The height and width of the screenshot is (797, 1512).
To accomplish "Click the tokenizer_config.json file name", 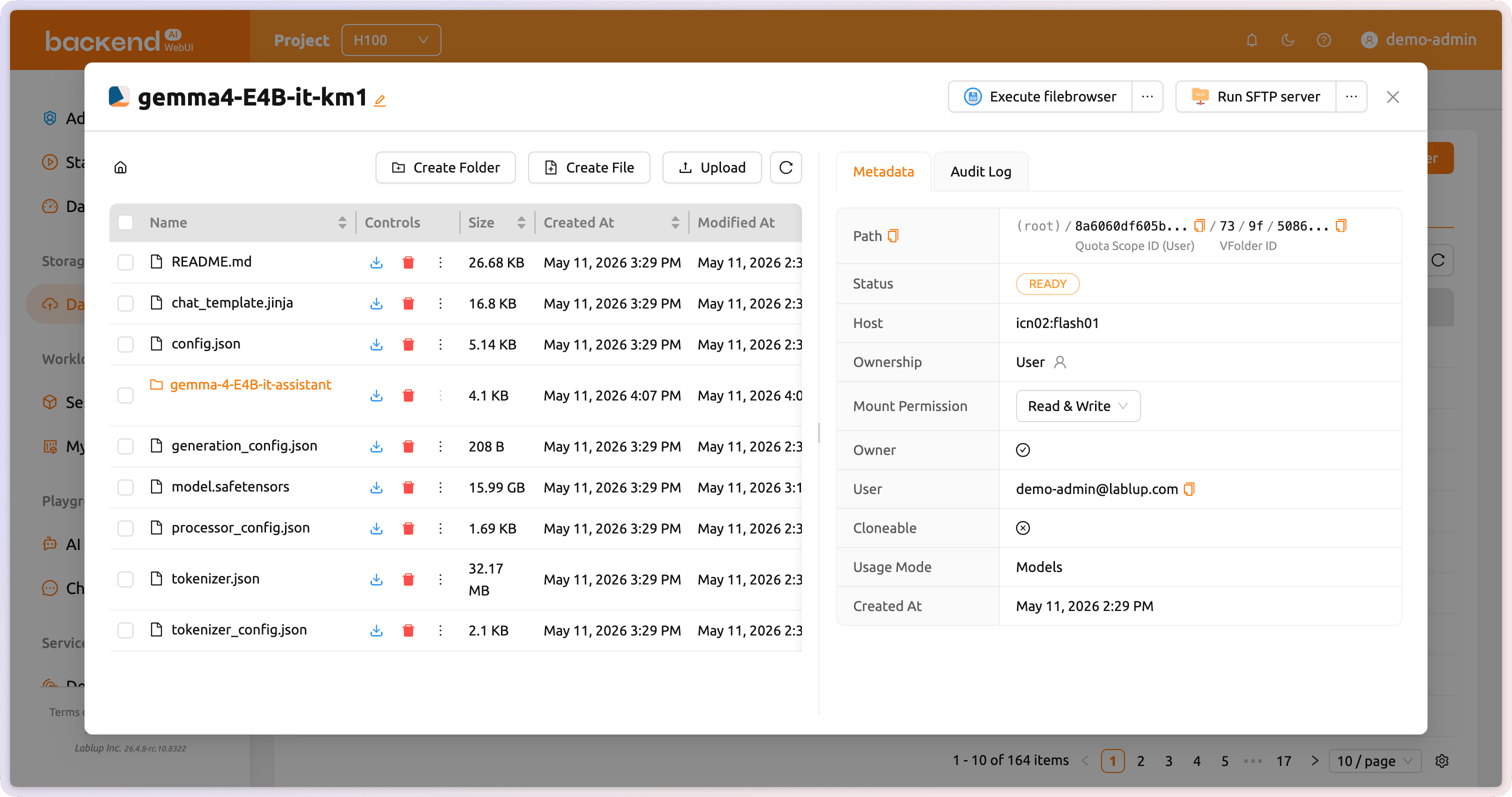I will (239, 630).
